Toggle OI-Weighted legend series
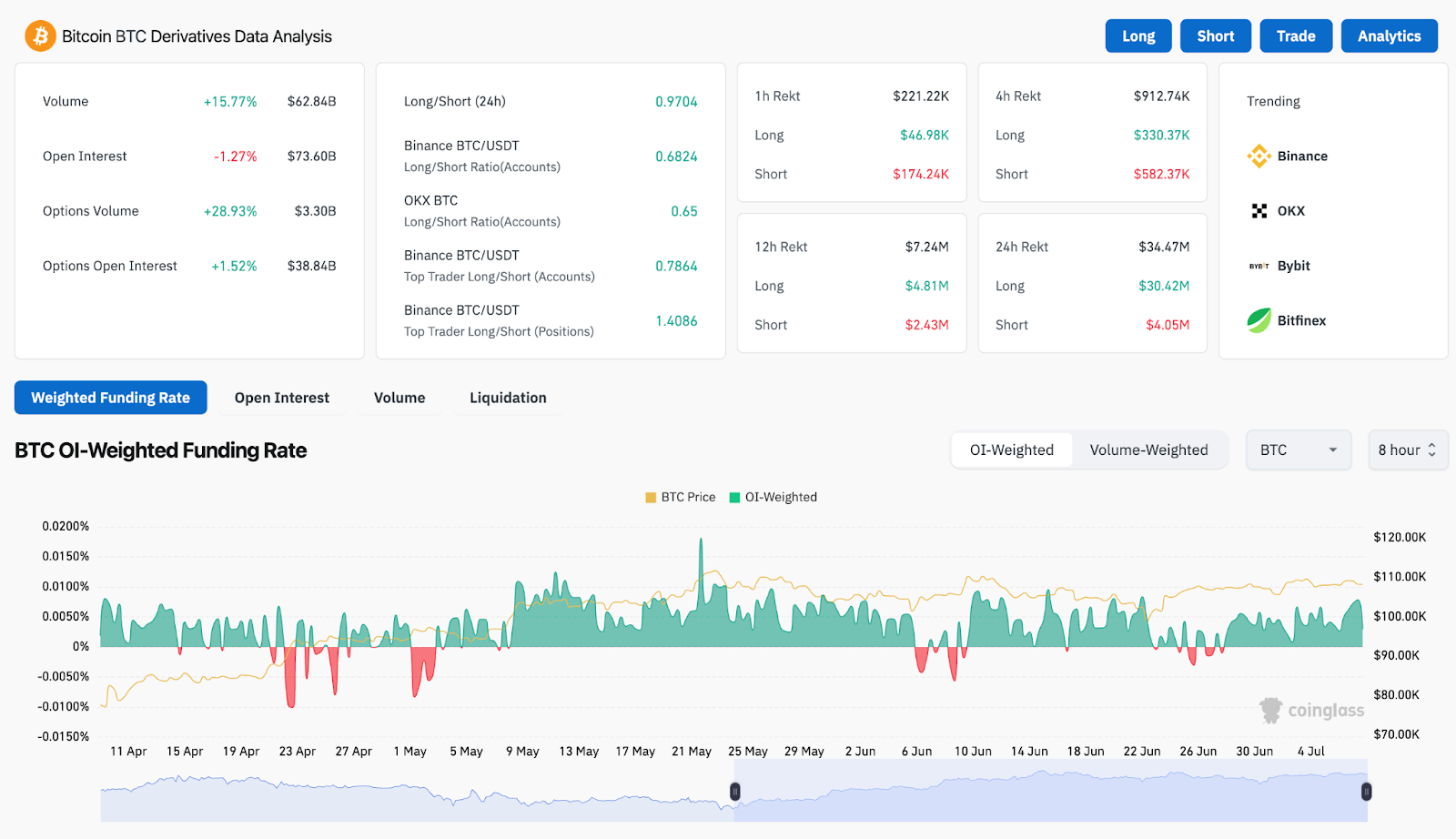This screenshot has height=839, width=1456. [773, 497]
